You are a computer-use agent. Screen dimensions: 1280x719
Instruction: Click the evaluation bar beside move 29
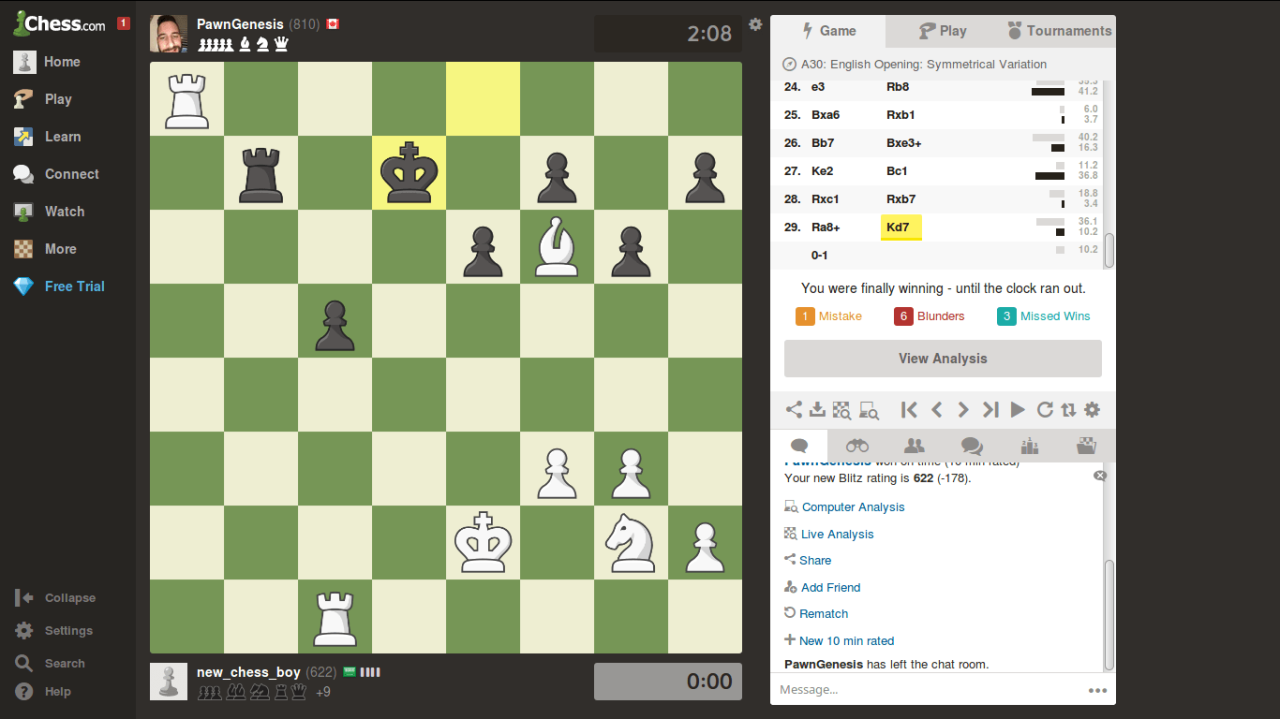coord(1049,227)
